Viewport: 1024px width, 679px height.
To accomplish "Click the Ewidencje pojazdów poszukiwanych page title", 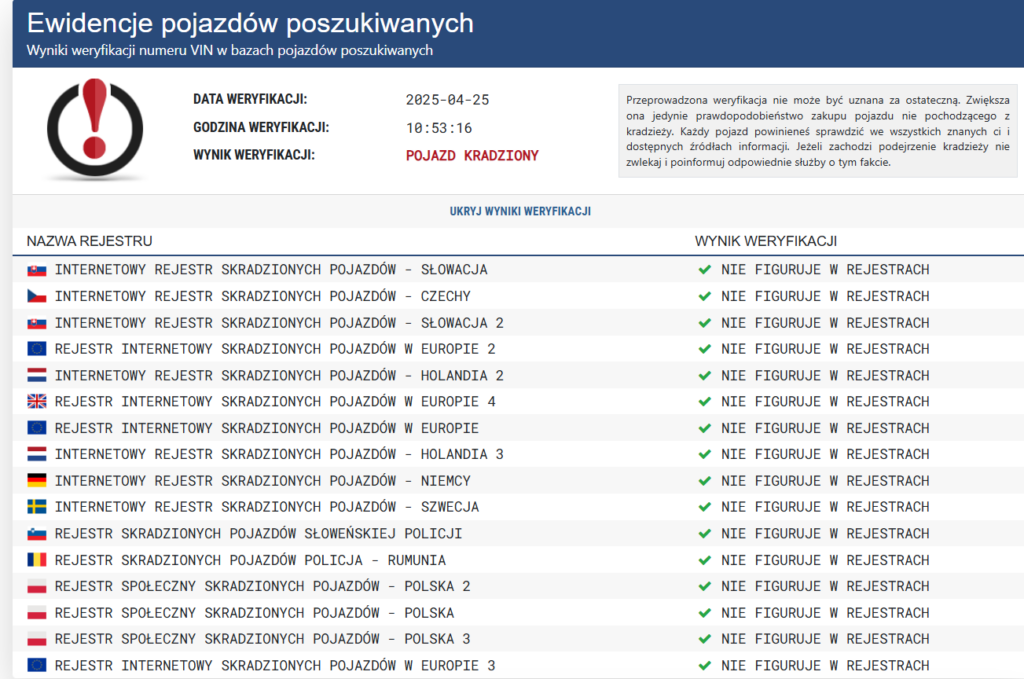I will pyautogui.click(x=250, y=24).
